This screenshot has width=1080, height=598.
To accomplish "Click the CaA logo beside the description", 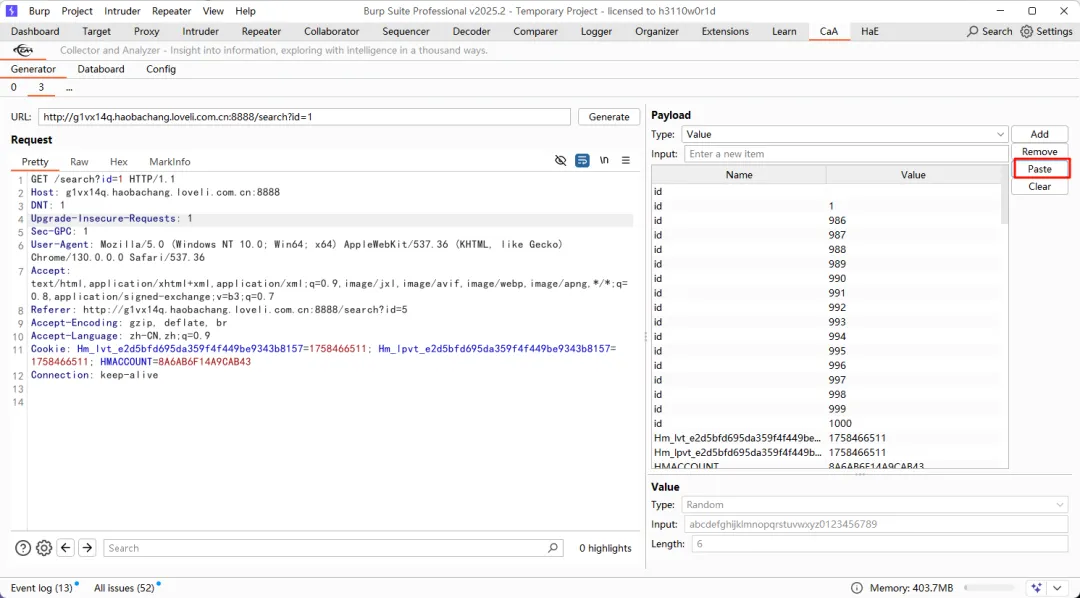I will click(x=23, y=50).
